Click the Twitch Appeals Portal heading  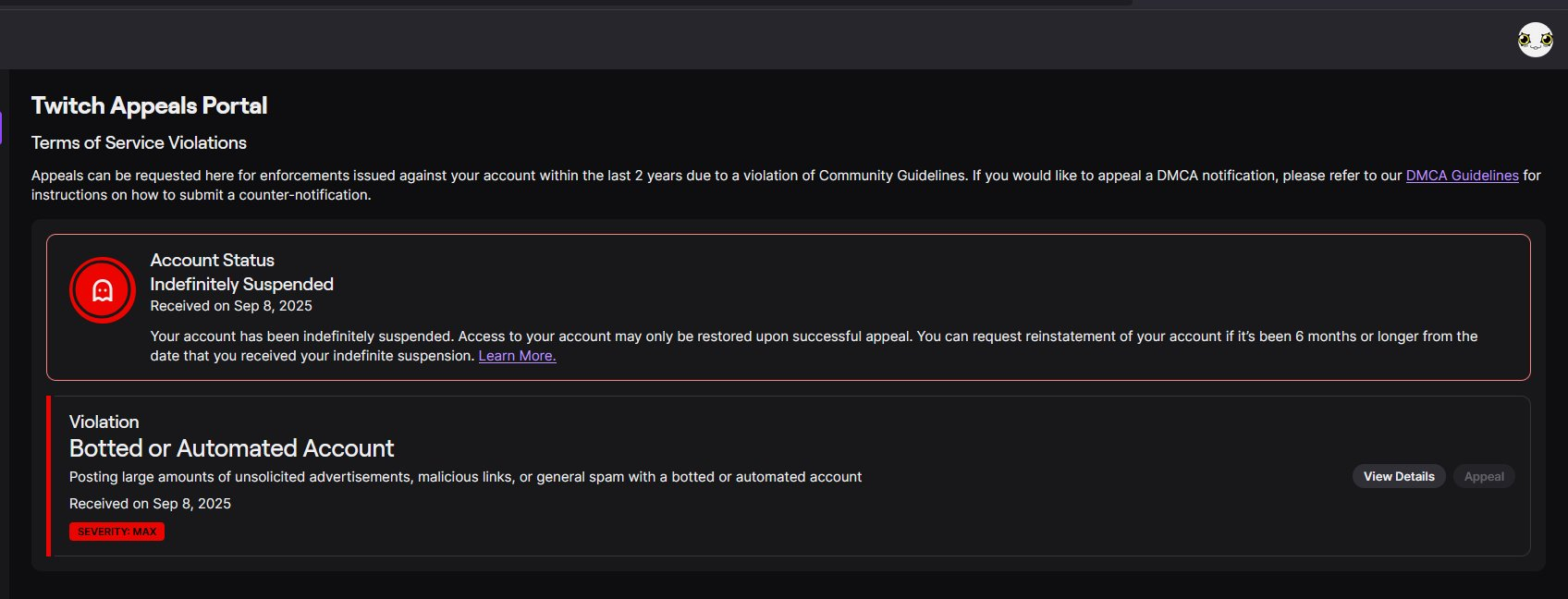click(x=149, y=106)
